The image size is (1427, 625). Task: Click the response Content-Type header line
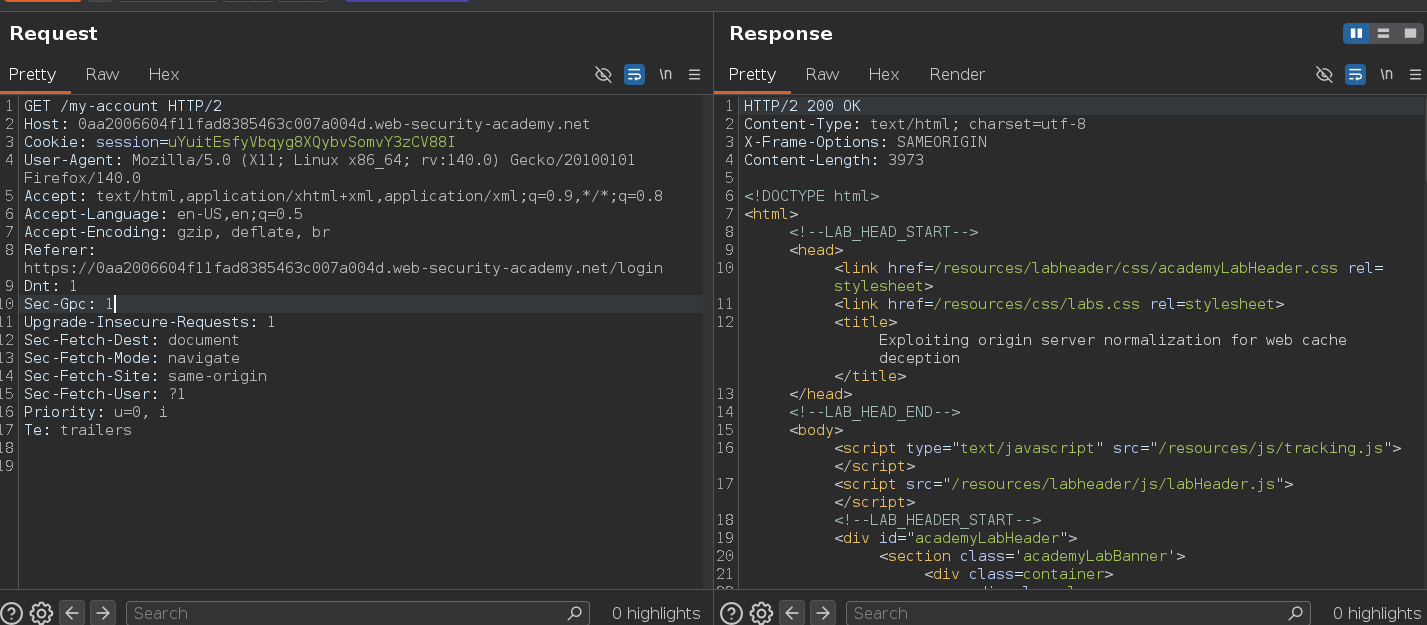[x=915, y=124]
